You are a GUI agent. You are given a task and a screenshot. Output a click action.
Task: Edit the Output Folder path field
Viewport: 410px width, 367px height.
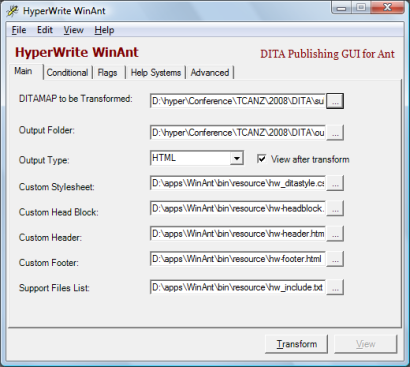click(238, 133)
